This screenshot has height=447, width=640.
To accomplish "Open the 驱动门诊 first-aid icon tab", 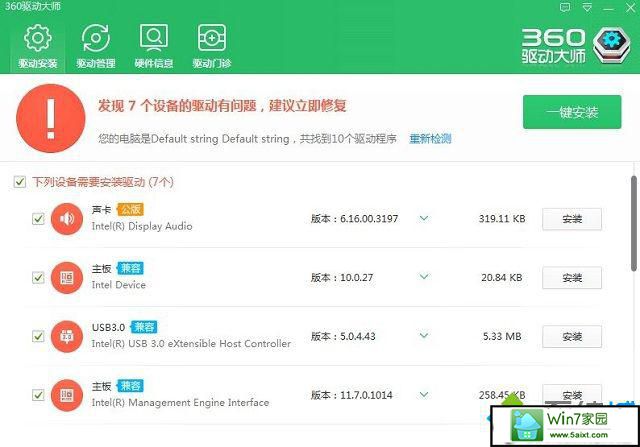I will (212, 46).
